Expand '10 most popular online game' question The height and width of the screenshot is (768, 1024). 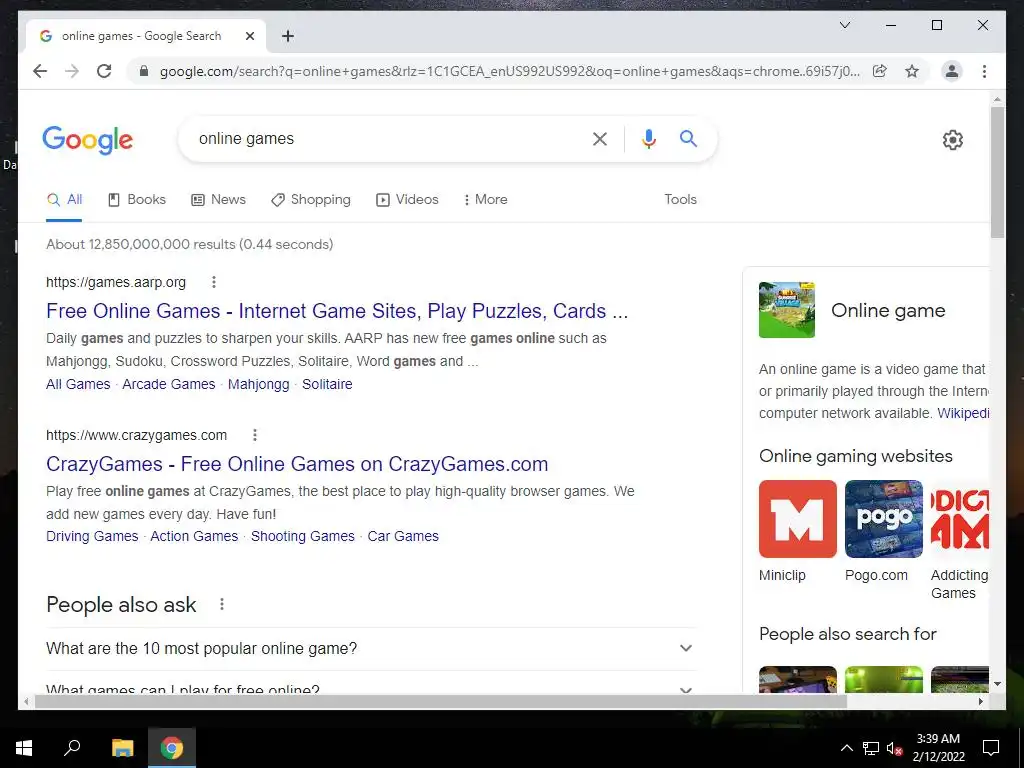(x=370, y=648)
